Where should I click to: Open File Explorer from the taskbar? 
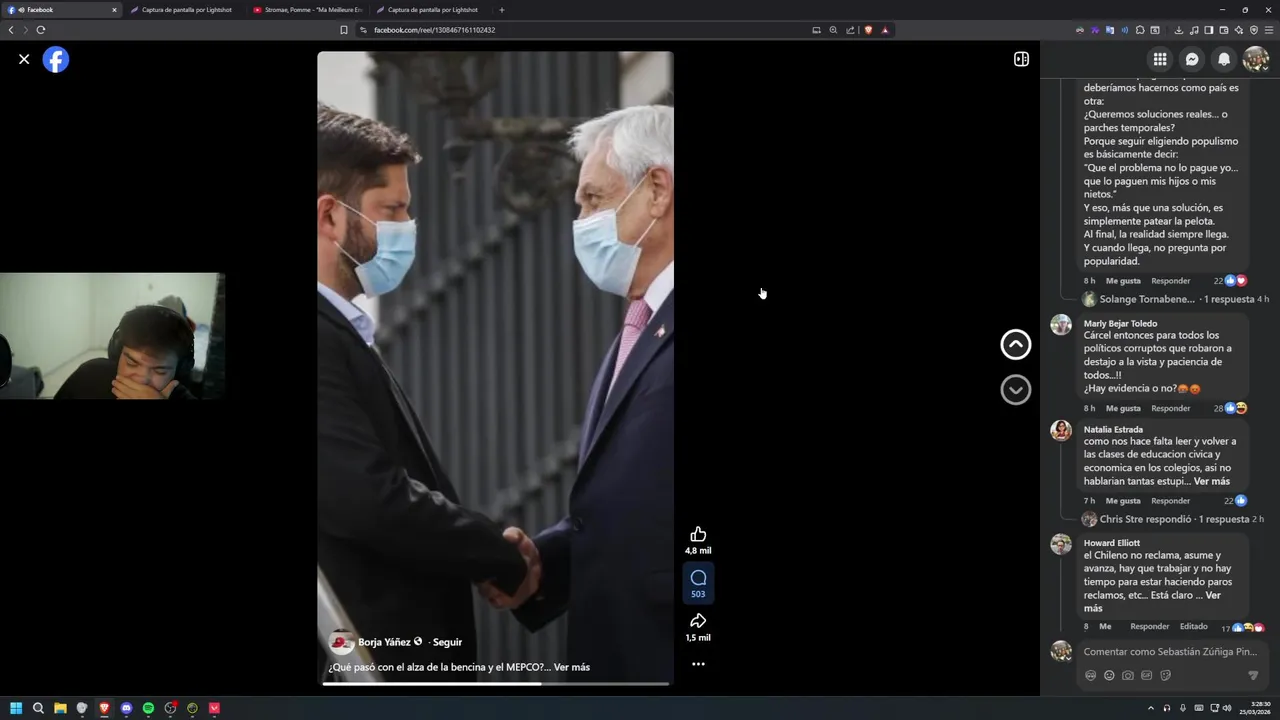(60, 708)
